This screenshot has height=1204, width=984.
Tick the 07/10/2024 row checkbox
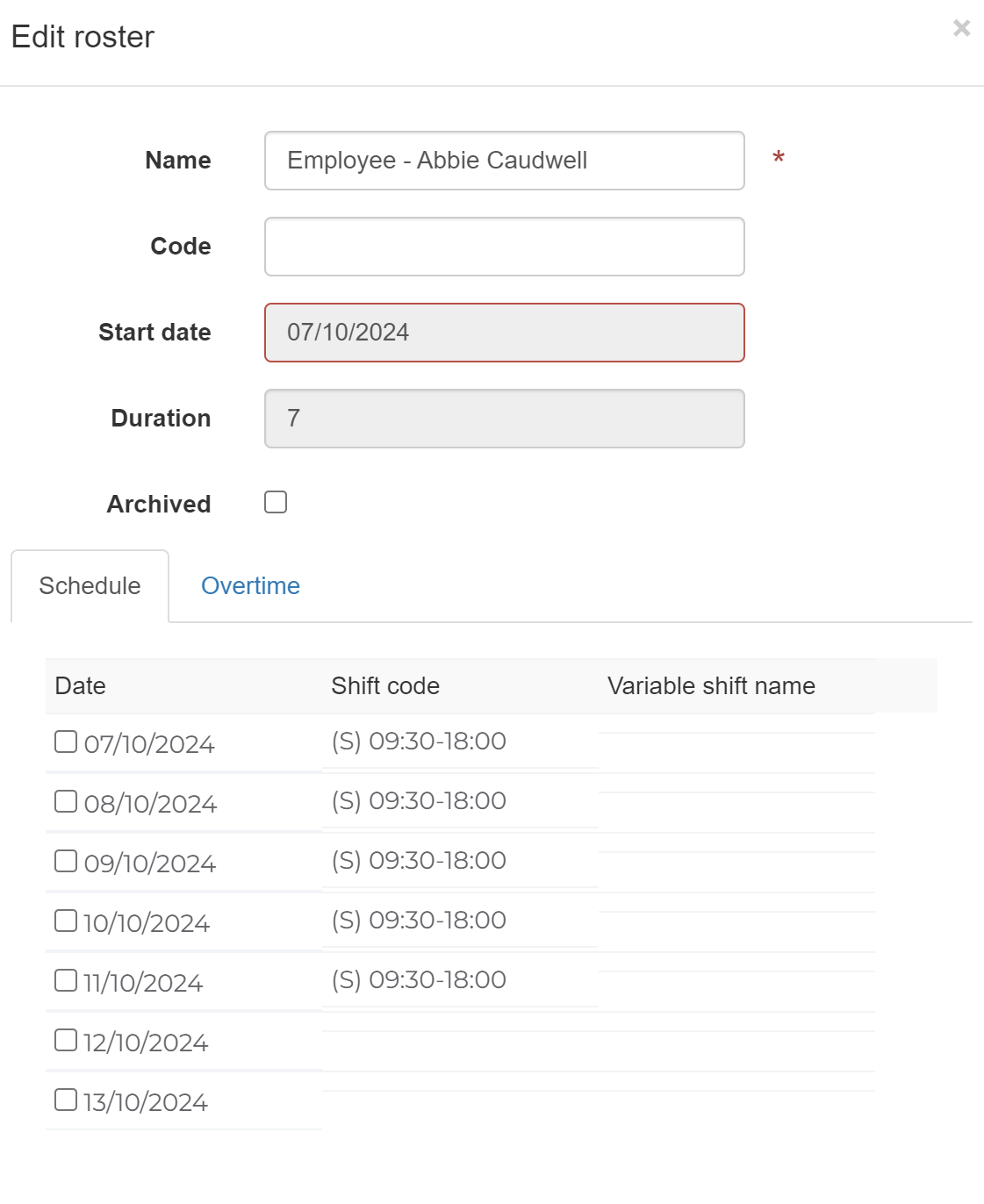pos(66,742)
